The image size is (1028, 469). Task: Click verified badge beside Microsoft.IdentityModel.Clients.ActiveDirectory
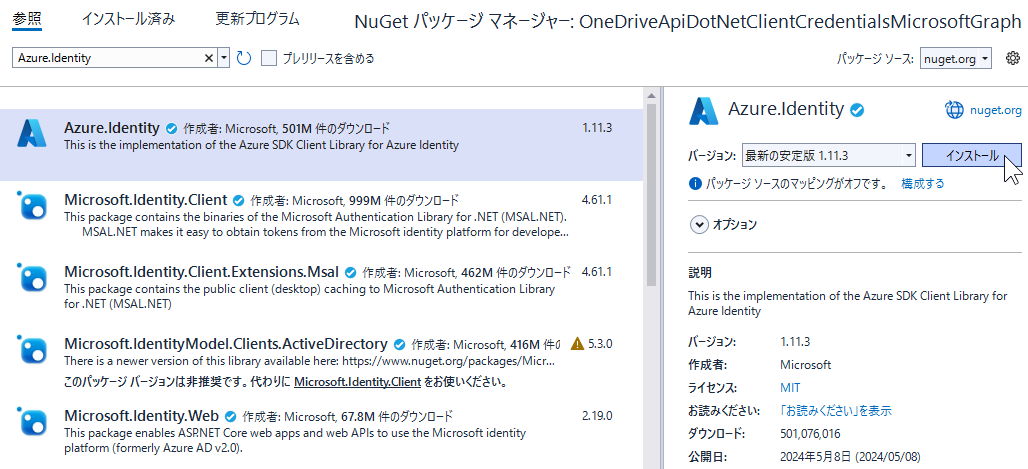[x=399, y=344]
